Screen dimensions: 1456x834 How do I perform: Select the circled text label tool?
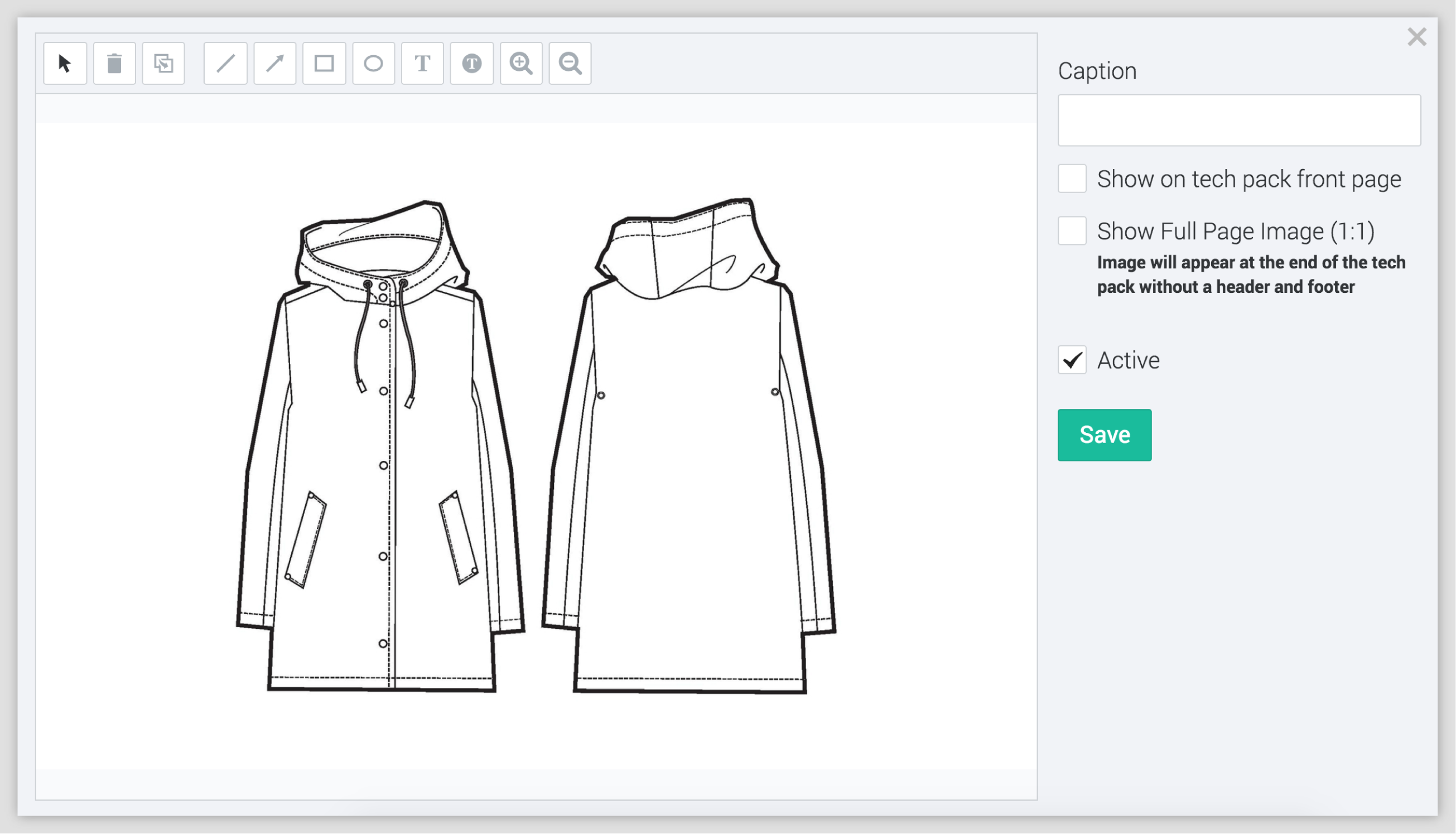coord(472,63)
